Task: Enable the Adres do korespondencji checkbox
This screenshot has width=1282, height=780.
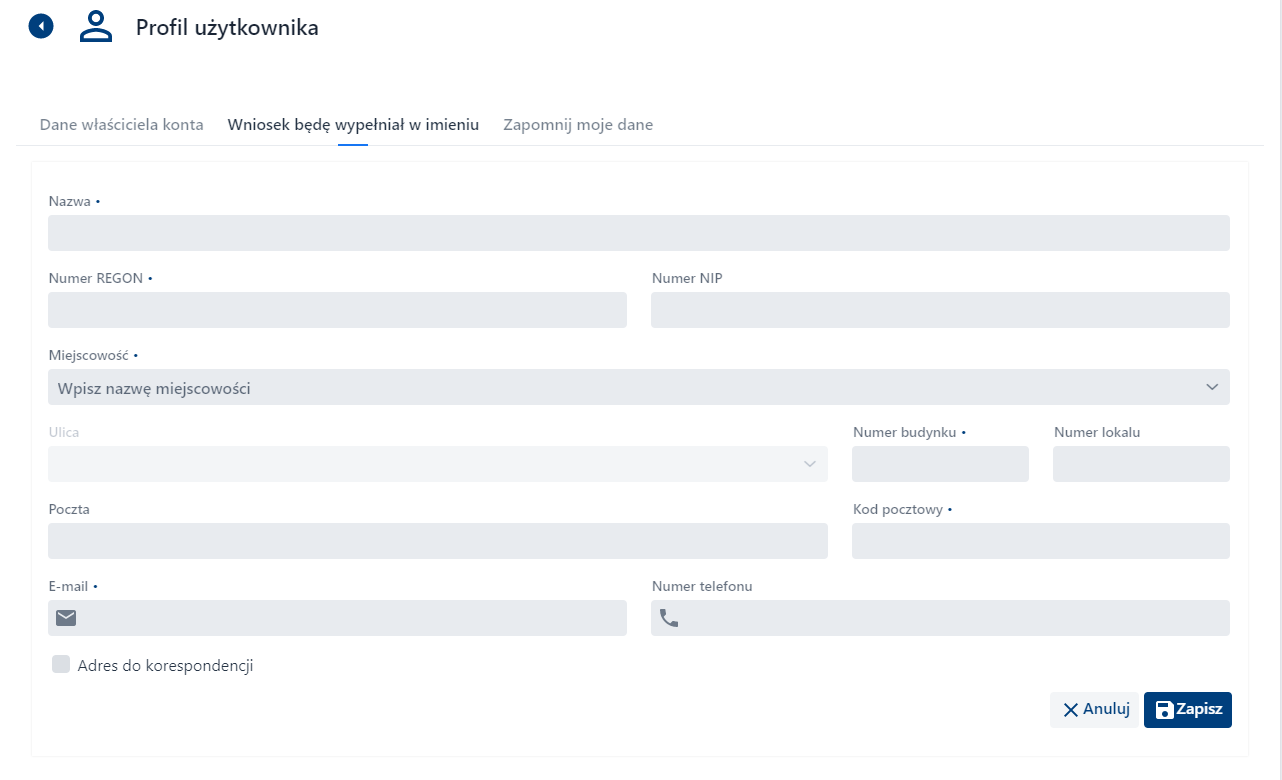Action: (x=61, y=664)
